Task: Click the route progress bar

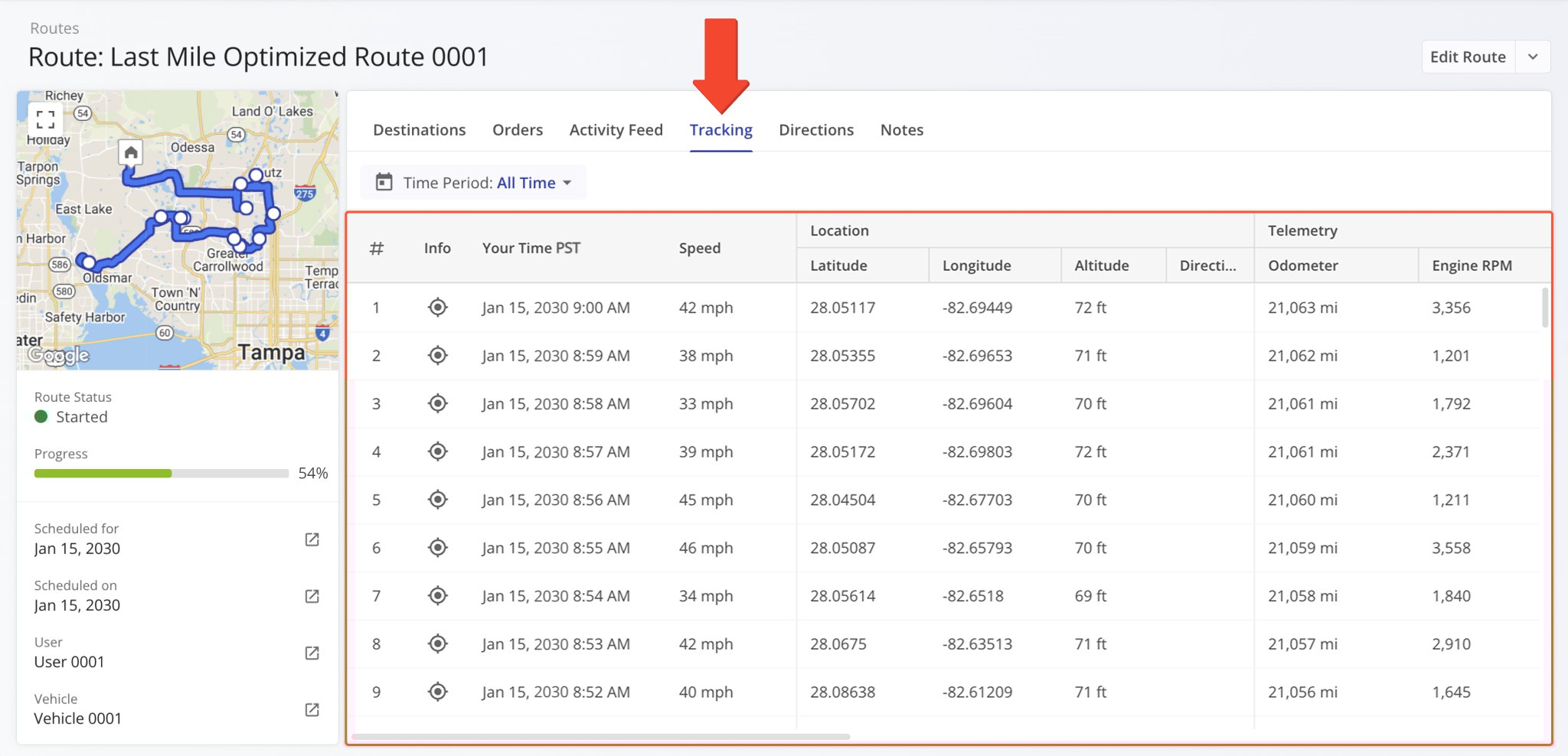Action: click(x=161, y=474)
